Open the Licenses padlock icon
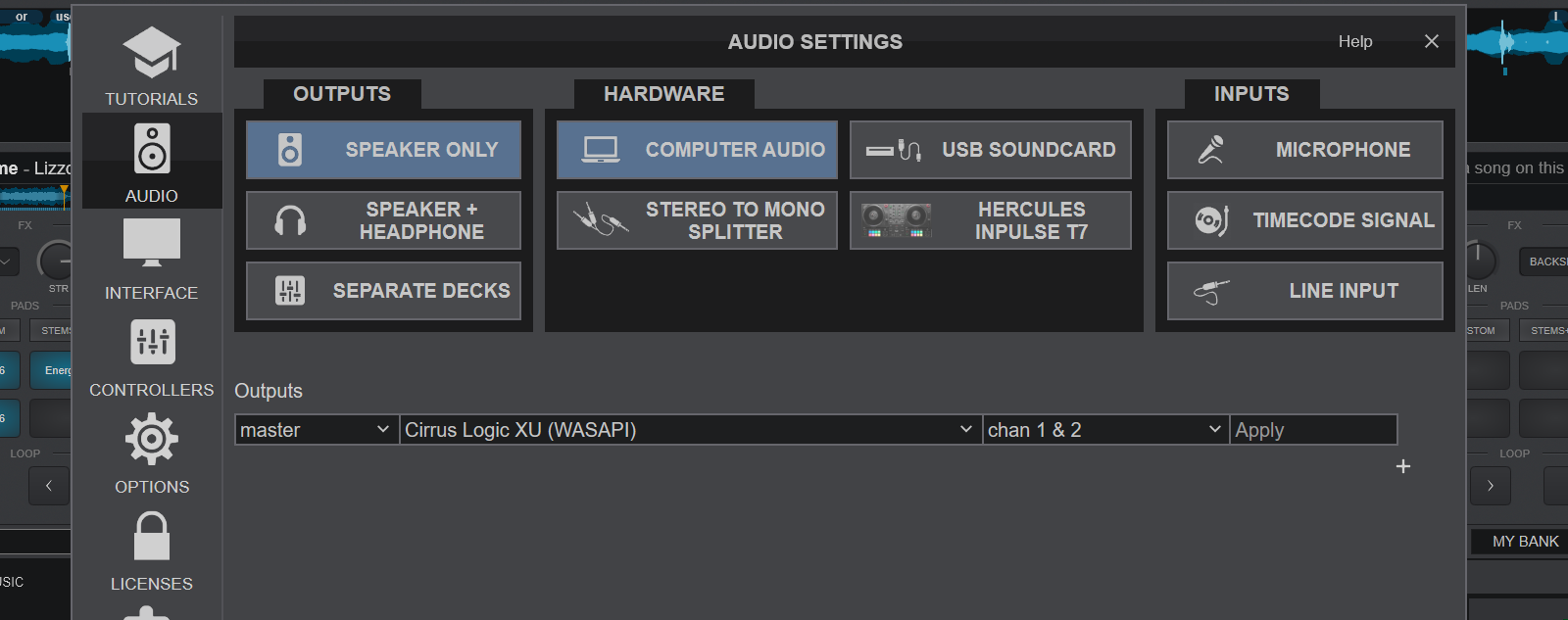 152,536
